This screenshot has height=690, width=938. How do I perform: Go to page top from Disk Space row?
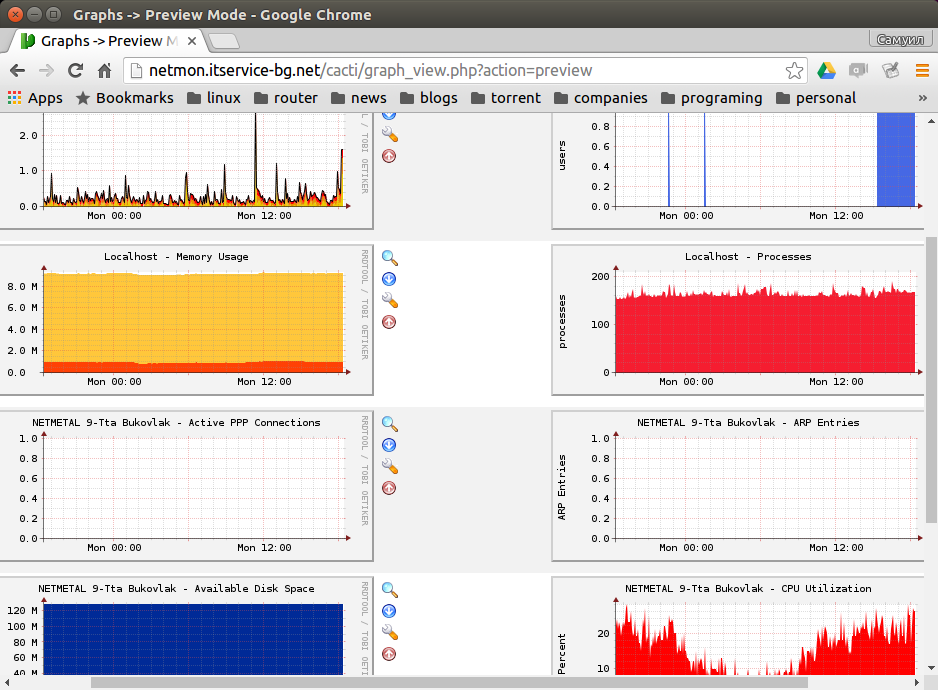click(389, 654)
